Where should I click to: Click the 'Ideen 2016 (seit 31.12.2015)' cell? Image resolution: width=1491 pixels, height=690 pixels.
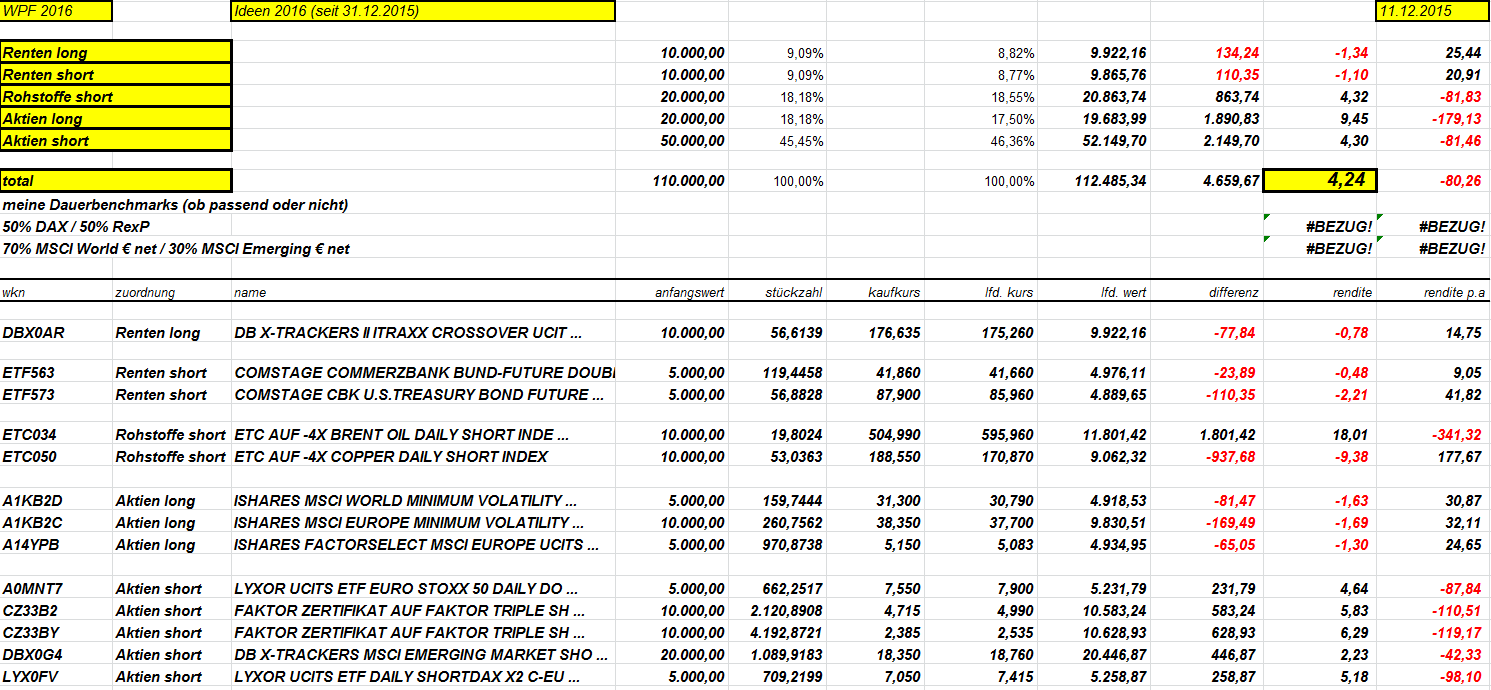[422, 11]
